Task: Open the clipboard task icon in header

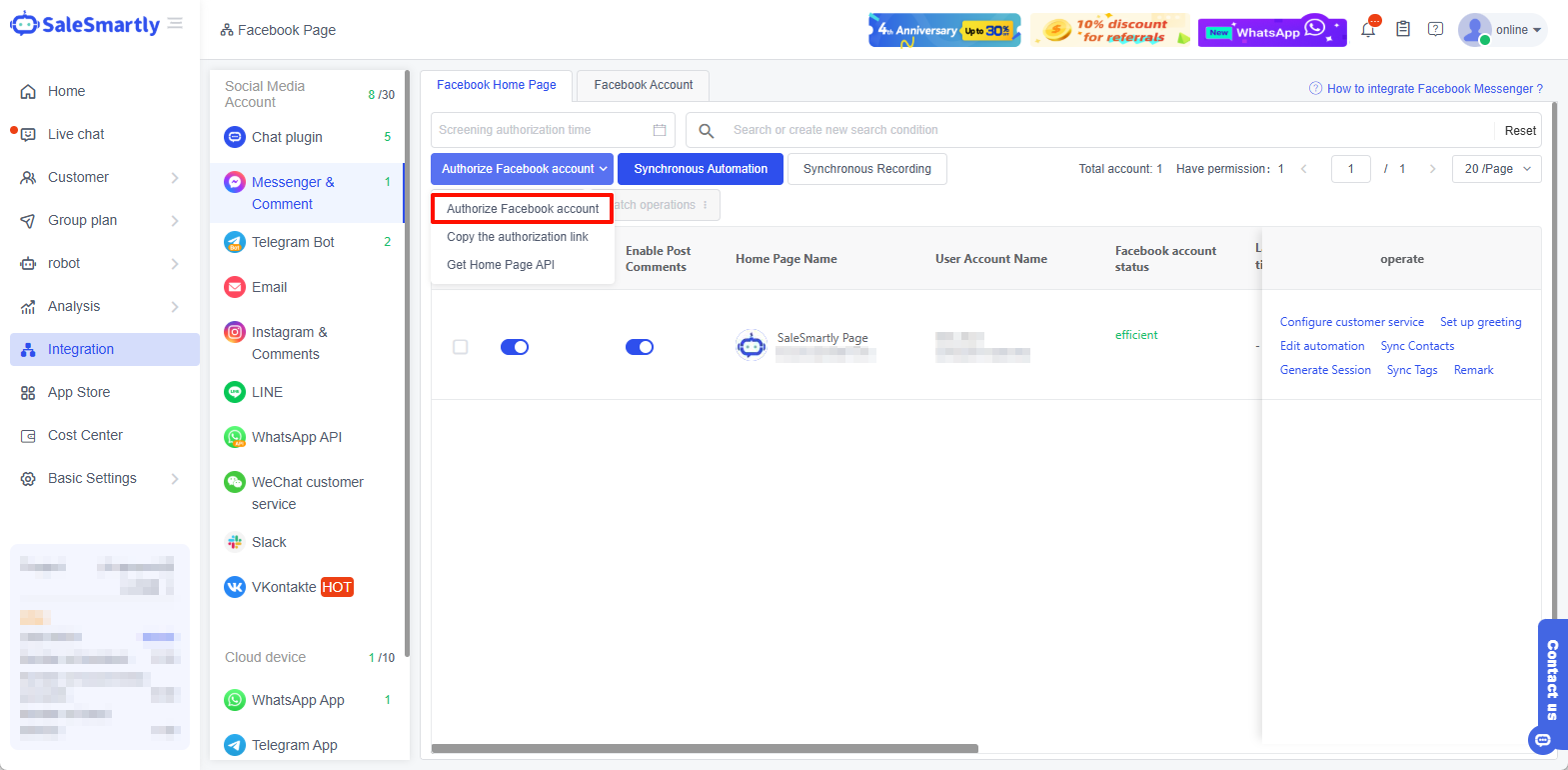Action: pos(1403,30)
